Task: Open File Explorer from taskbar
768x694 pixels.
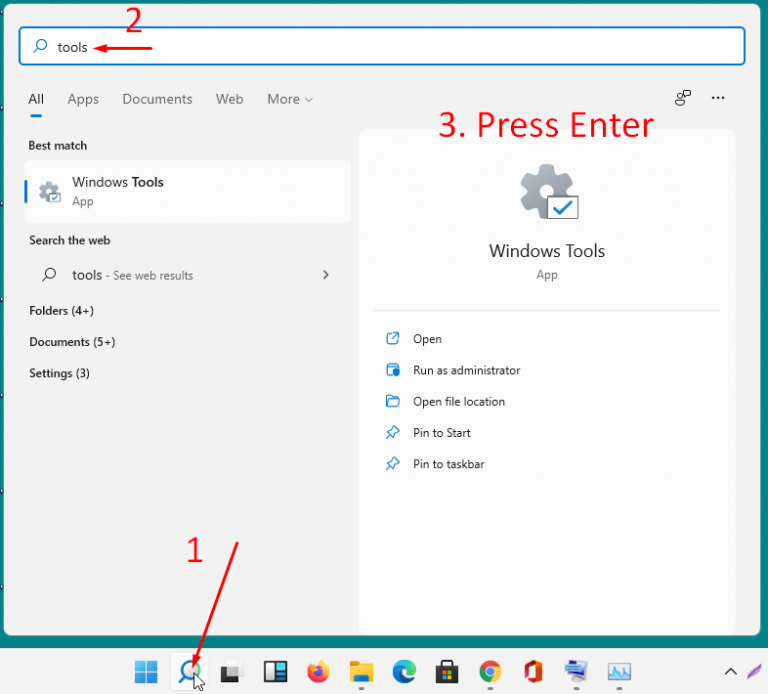Action: (361, 671)
